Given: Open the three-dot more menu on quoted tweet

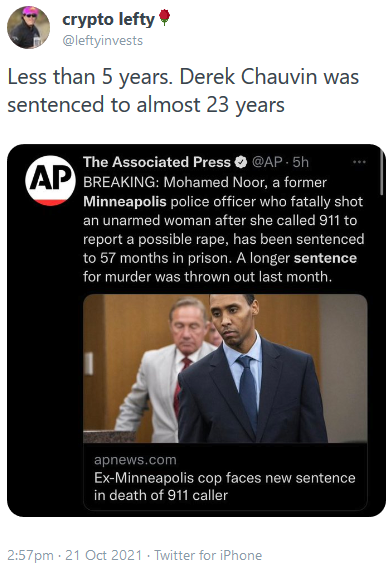Looking at the screenshot, I should pos(359,162).
